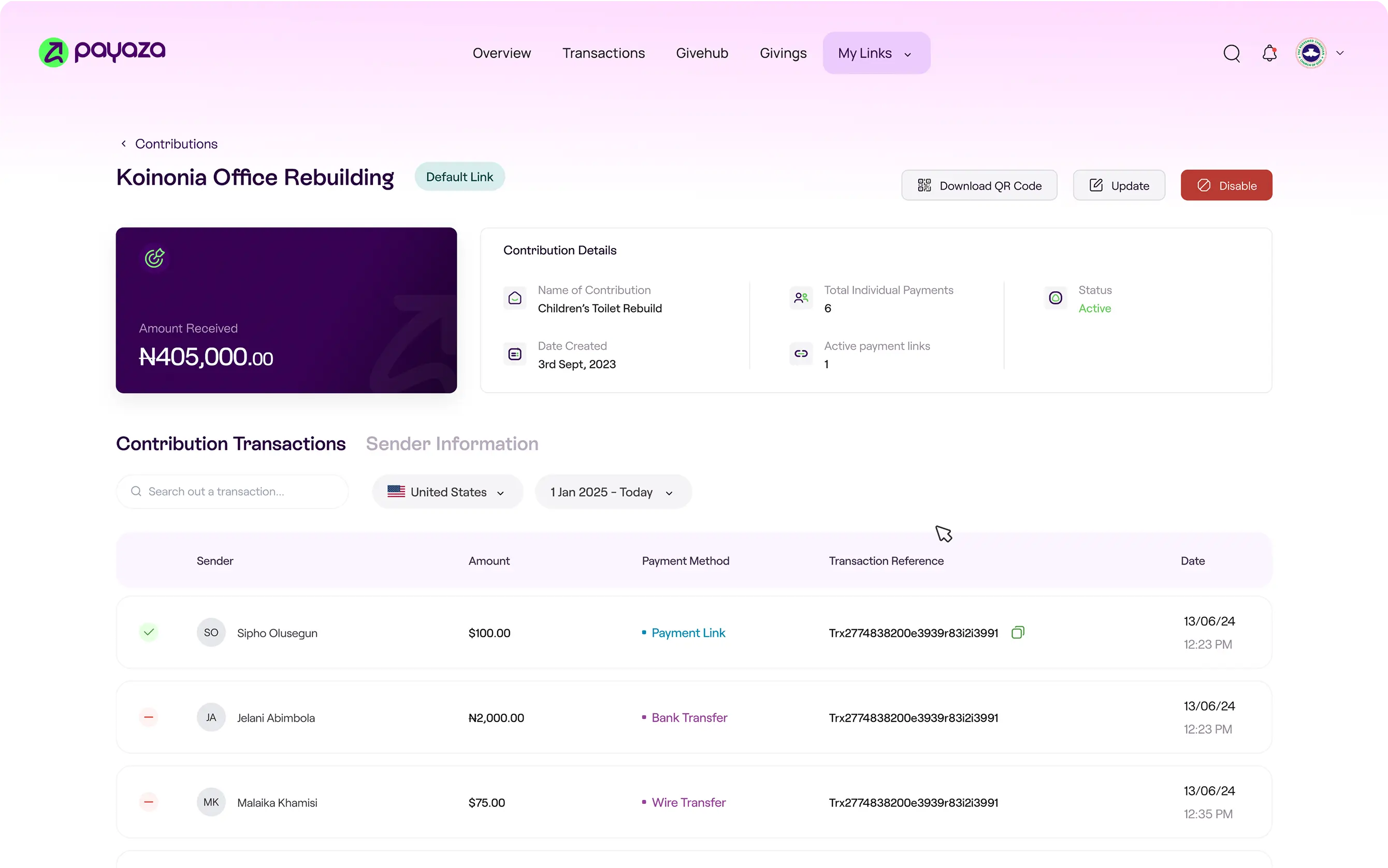Disable this contribution link
This screenshot has width=1388, height=868.
click(x=1226, y=185)
